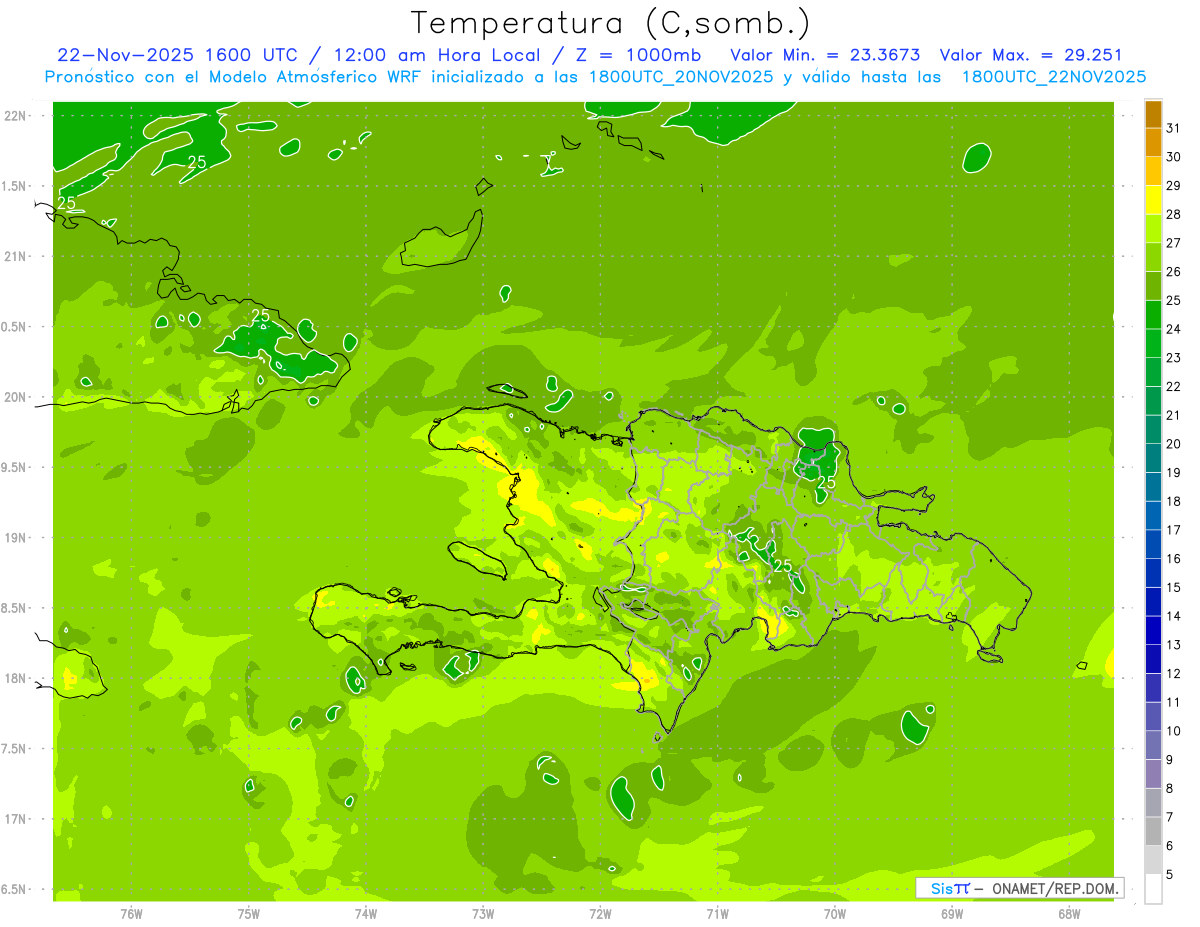Click the "68W" longitude label
The width and height of the screenshot is (1200, 927).
pyautogui.click(x=1069, y=914)
